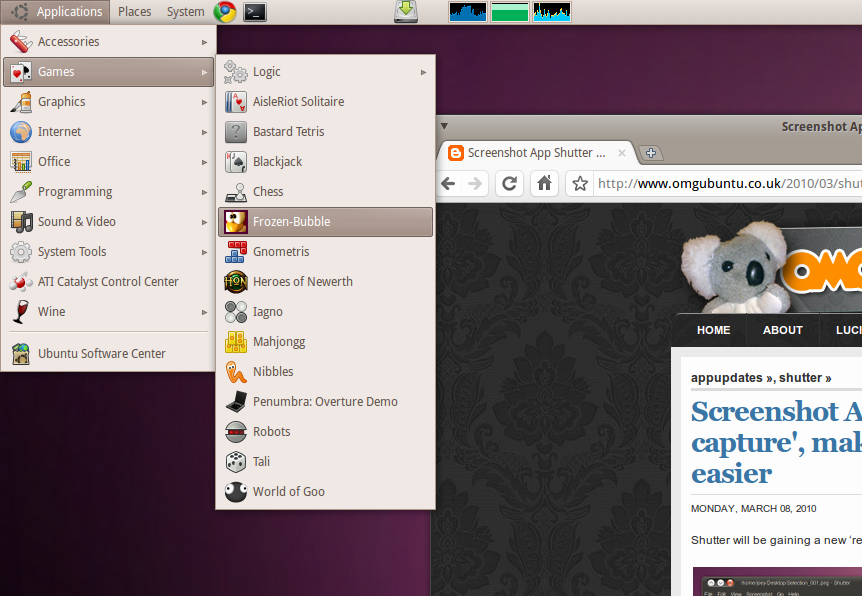Click the Wine glass icon
Screen dimensions: 862x596
tap(21, 312)
